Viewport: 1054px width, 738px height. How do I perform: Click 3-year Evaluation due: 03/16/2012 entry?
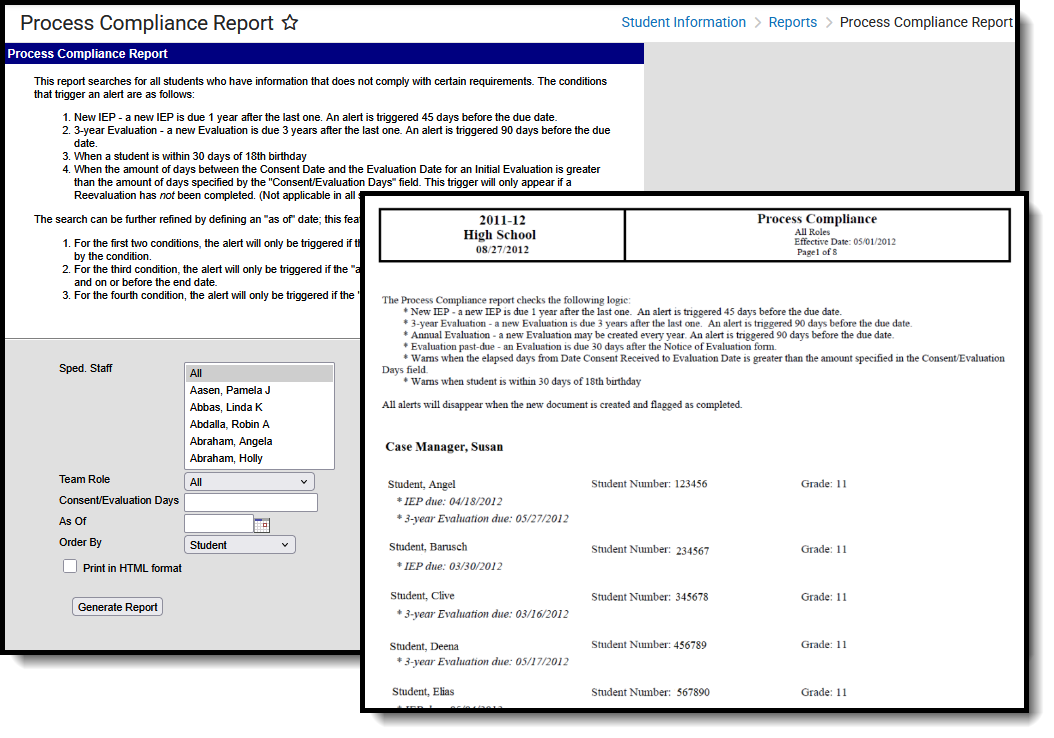pyautogui.click(x=483, y=614)
